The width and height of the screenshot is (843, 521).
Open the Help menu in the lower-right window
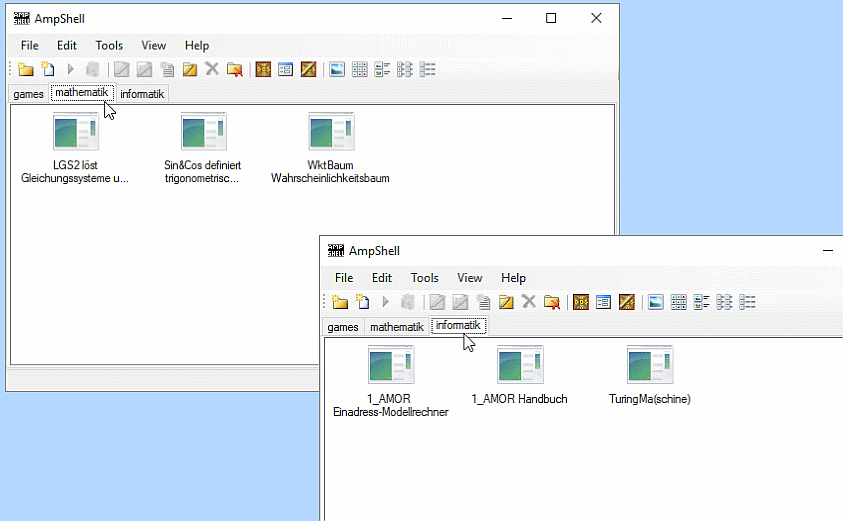[x=513, y=278]
